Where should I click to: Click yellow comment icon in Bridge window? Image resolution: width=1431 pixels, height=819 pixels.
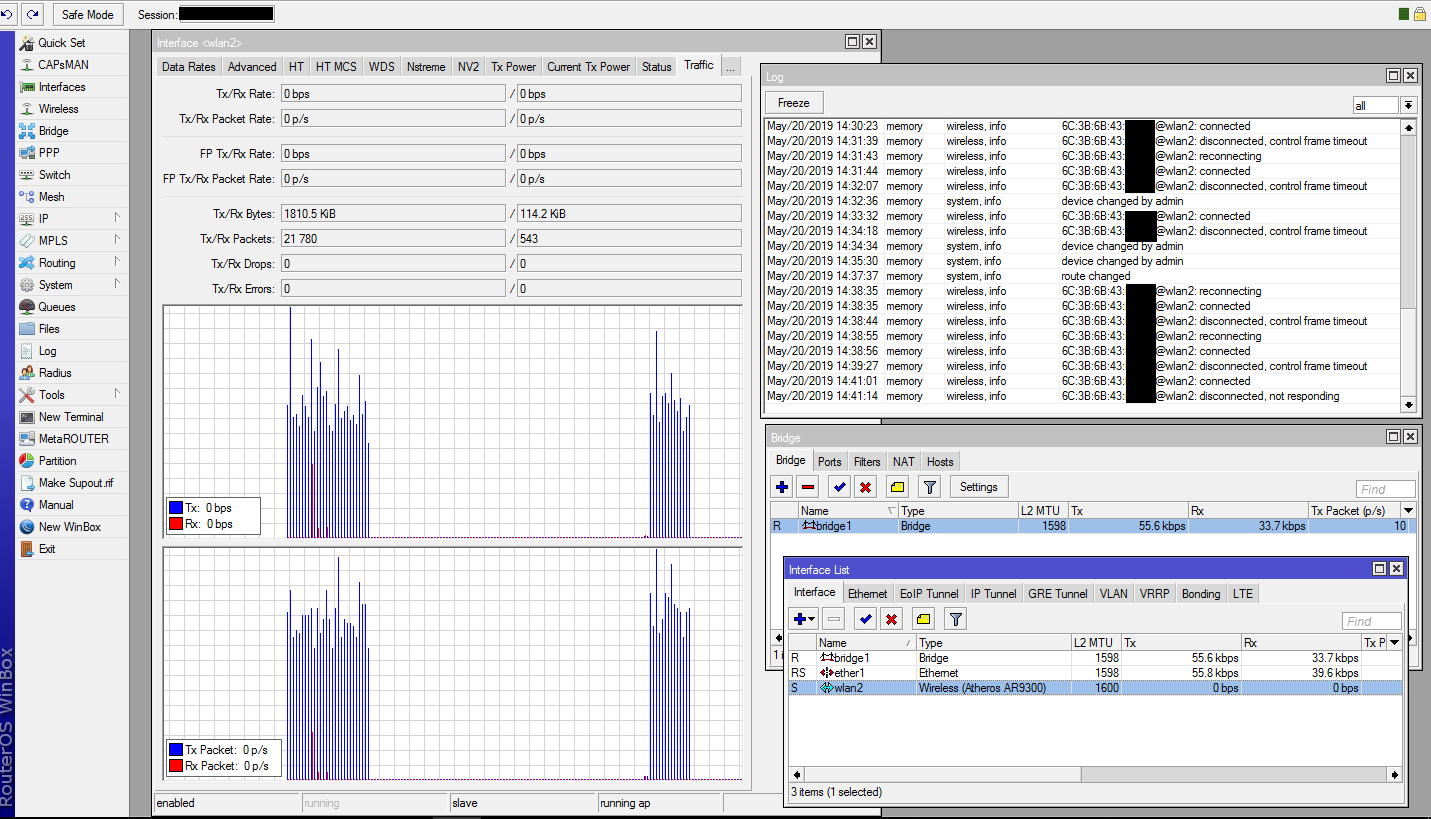(897, 487)
